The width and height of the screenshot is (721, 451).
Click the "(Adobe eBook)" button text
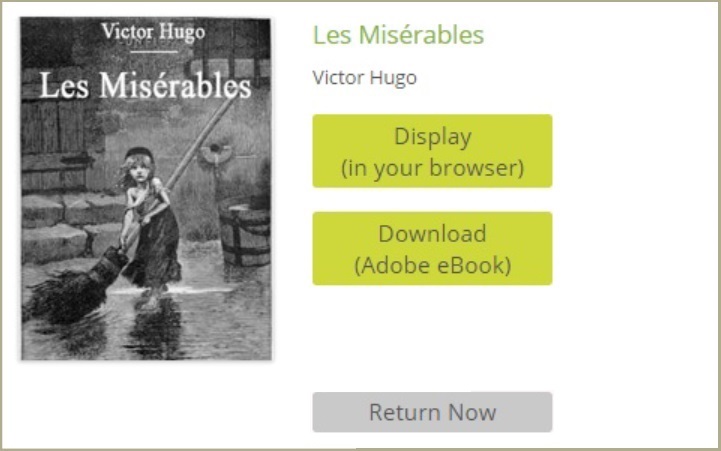click(x=432, y=265)
